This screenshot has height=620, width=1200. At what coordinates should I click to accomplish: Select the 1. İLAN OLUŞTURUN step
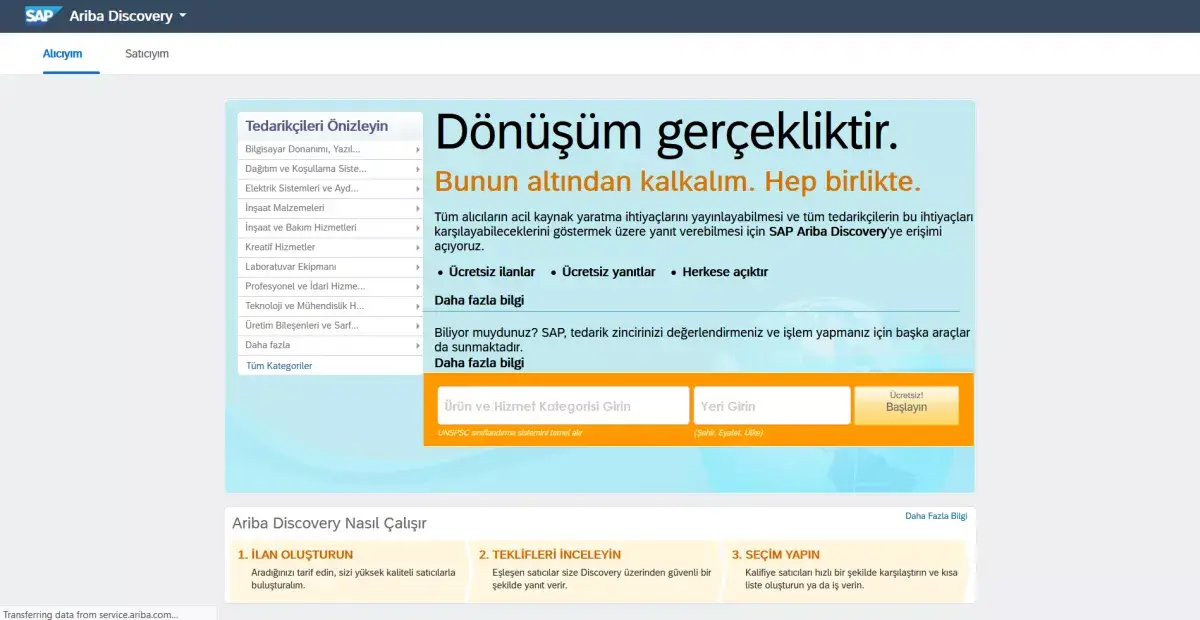[x=295, y=554]
